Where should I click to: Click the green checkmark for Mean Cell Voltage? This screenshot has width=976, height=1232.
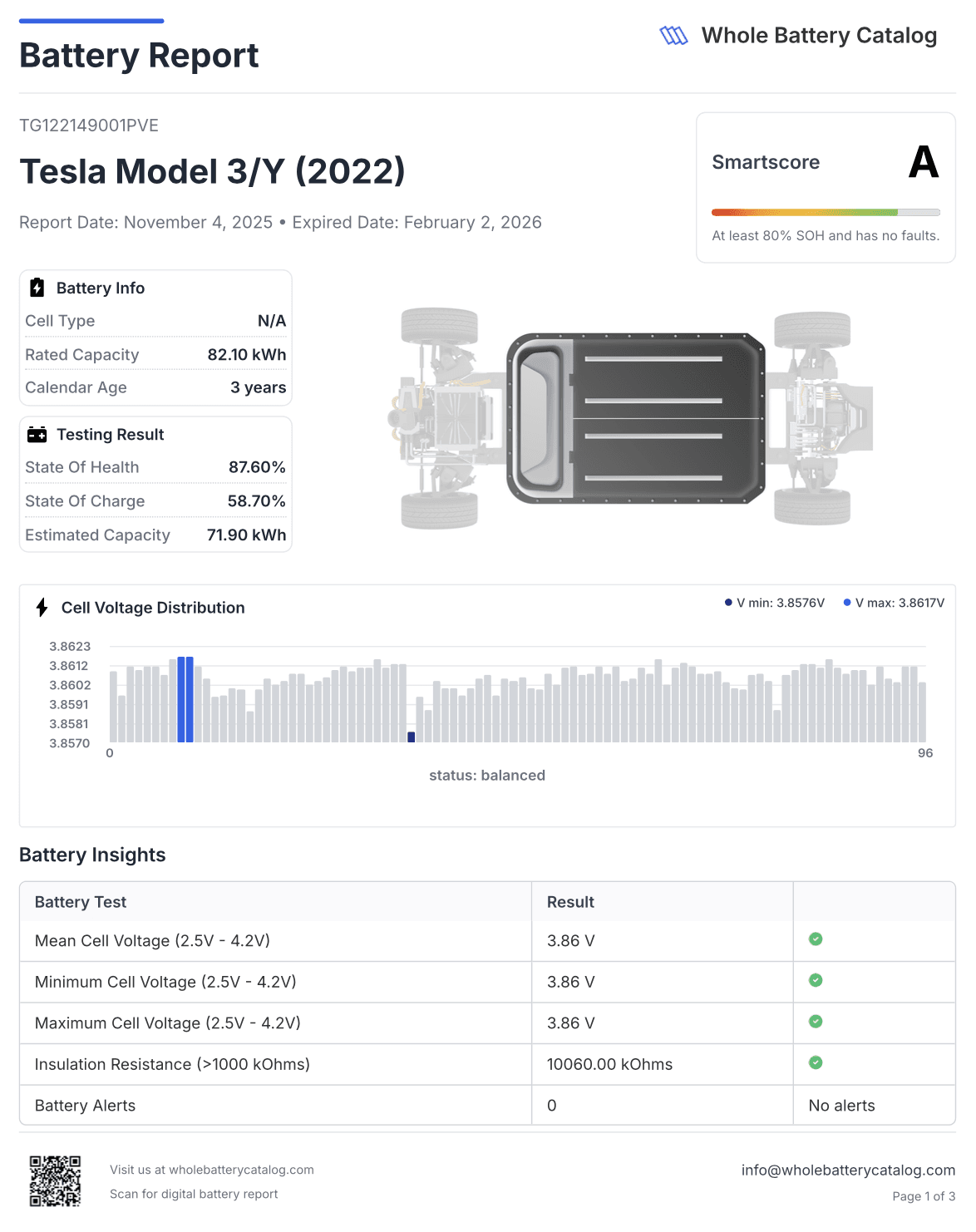pos(816,939)
